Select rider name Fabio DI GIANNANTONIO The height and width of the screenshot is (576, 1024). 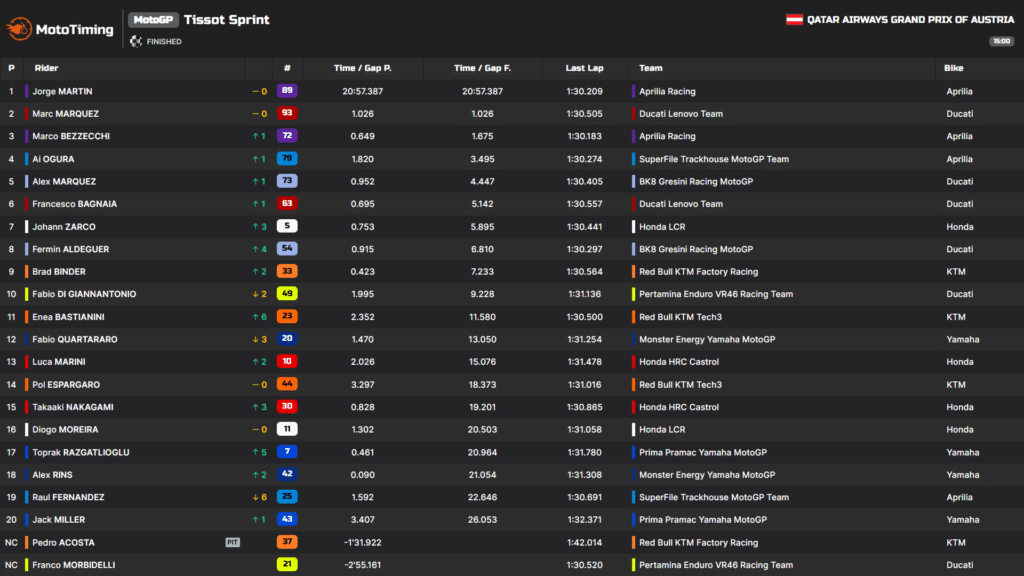click(x=84, y=294)
